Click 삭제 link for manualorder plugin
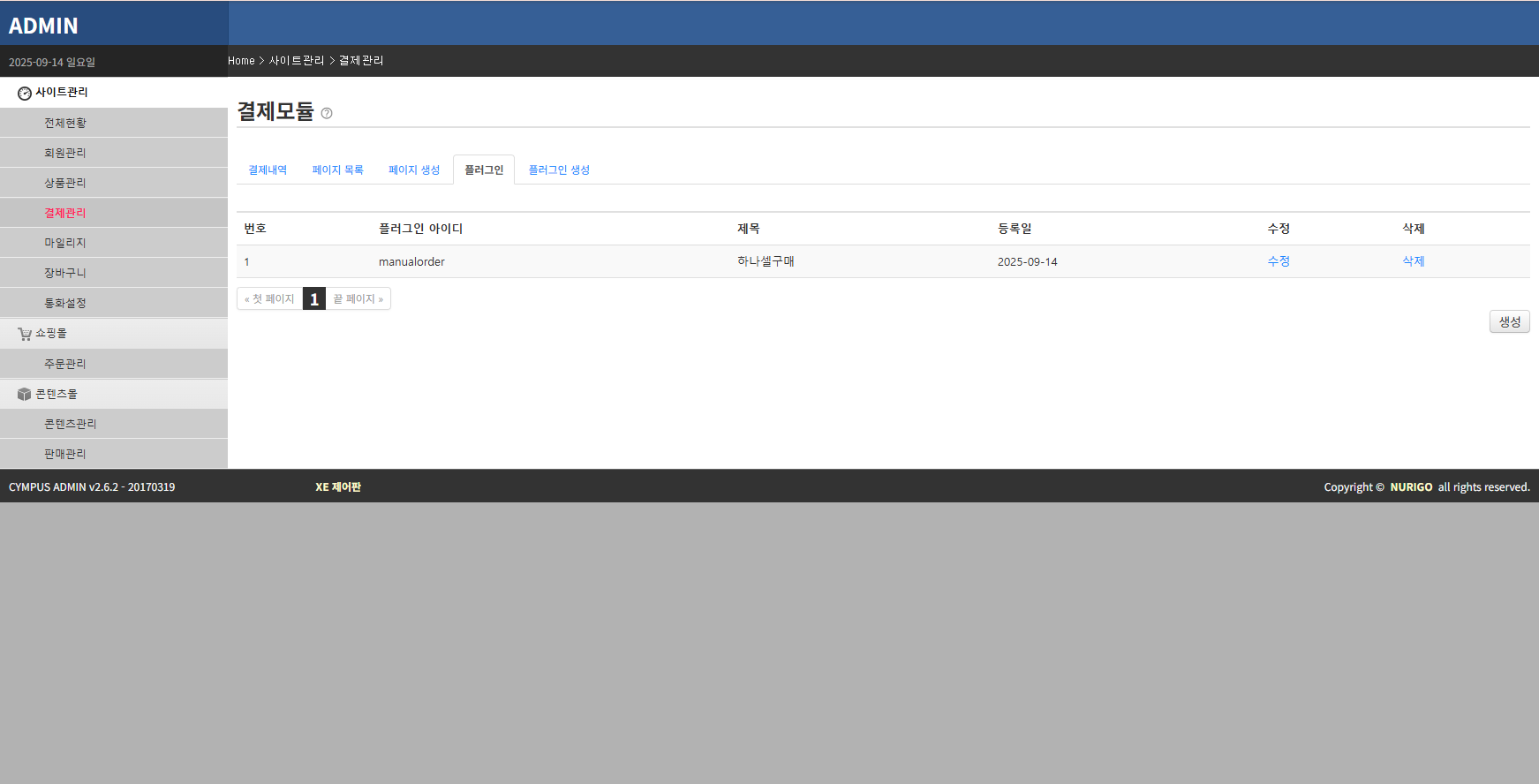 click(1413, 261)
